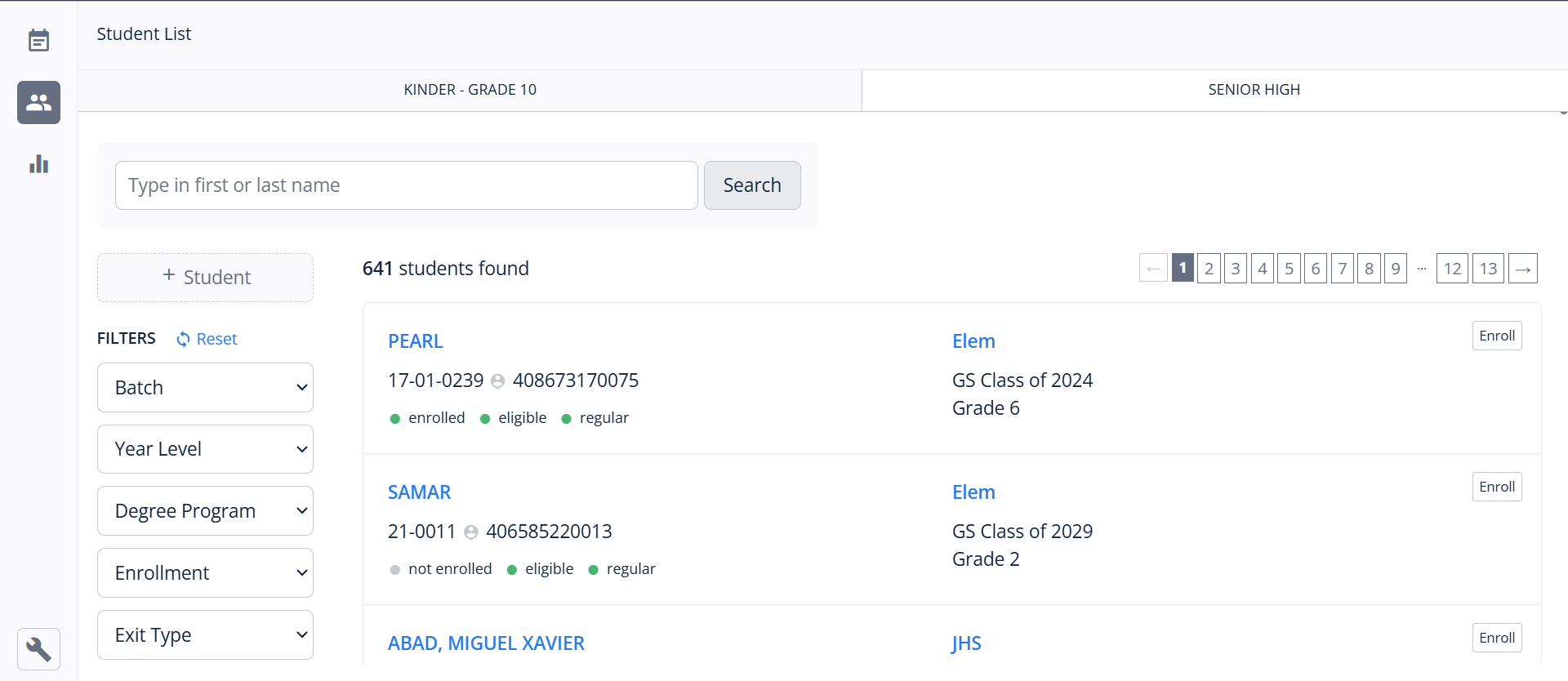Open the Year Level dropdown
Screen dimensions: 1568x681
point(205,449)
